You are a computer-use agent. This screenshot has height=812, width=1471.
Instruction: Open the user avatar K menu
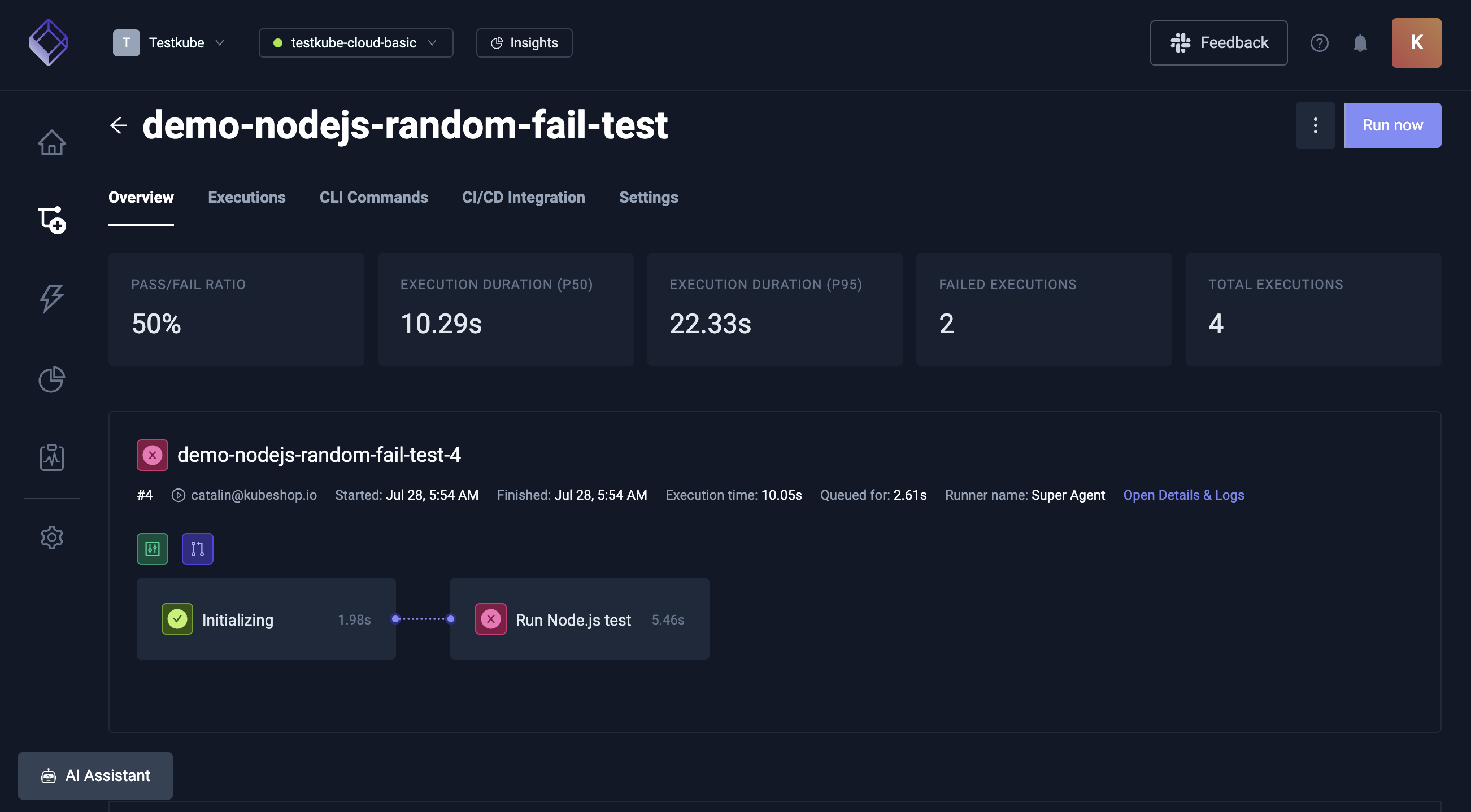tap(1416, 43)
